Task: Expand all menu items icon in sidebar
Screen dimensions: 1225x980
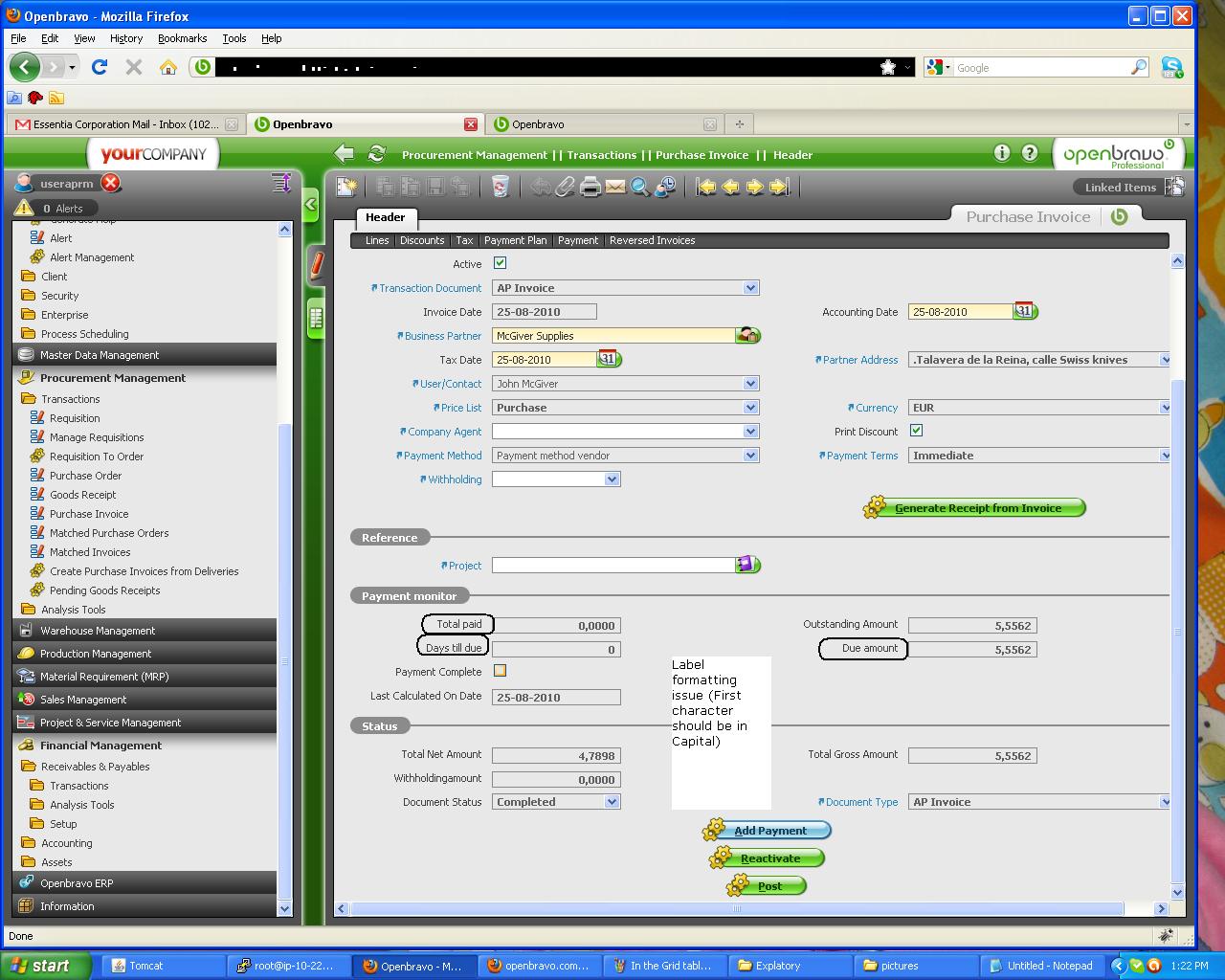Action: point(281,183)
